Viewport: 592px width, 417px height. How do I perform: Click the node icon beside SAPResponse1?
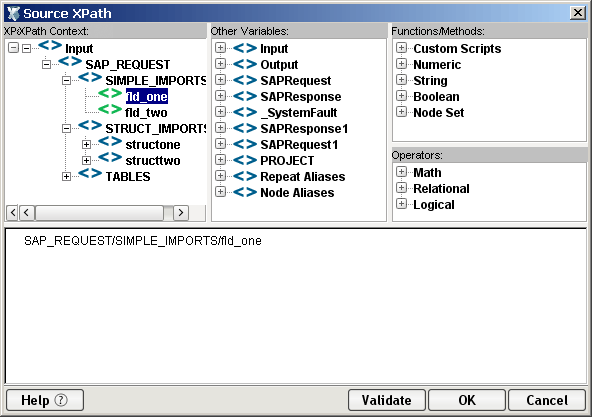(x=245, y=128)
